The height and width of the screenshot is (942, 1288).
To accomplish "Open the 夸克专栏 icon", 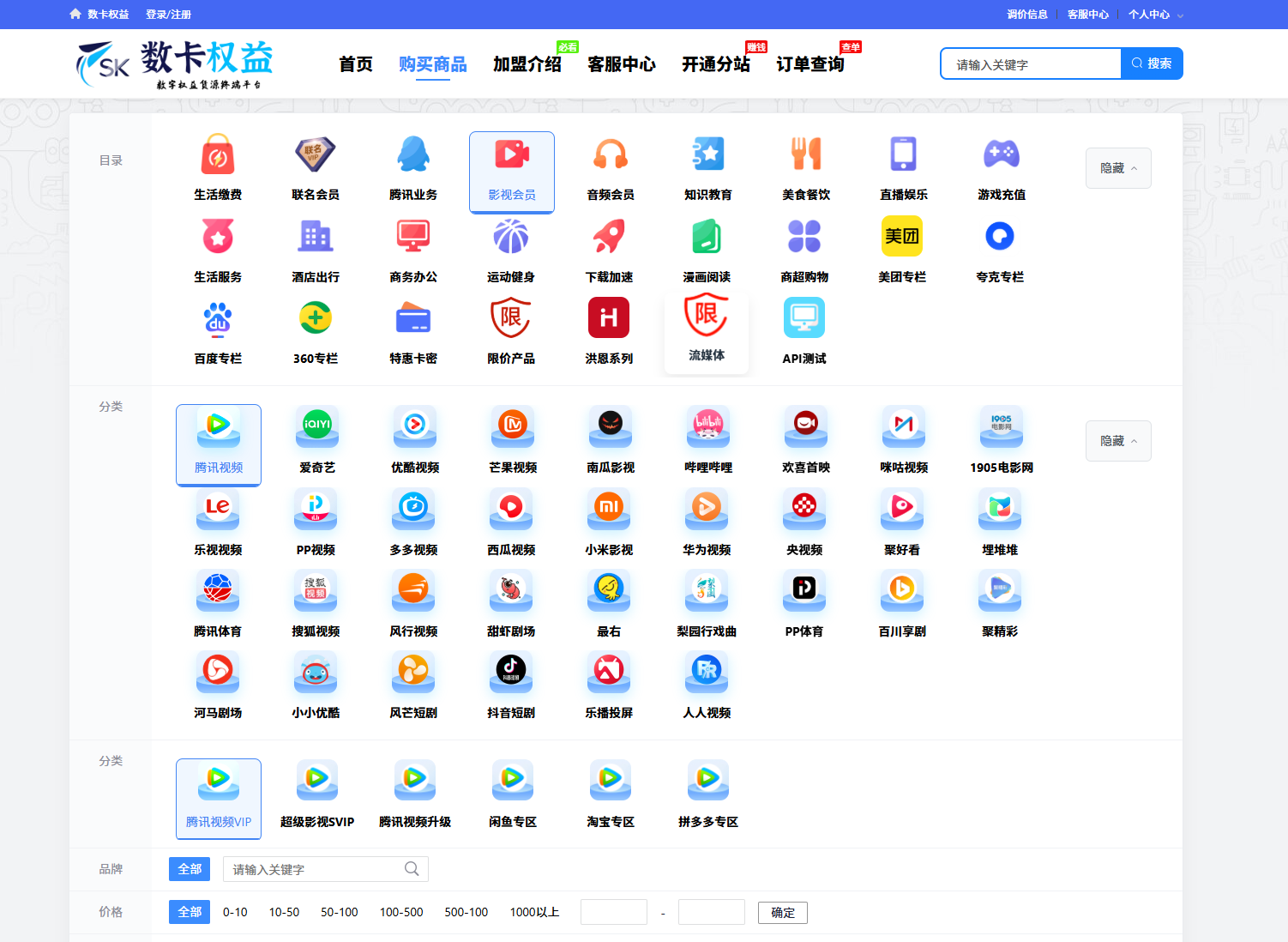I will (1000, 236).
